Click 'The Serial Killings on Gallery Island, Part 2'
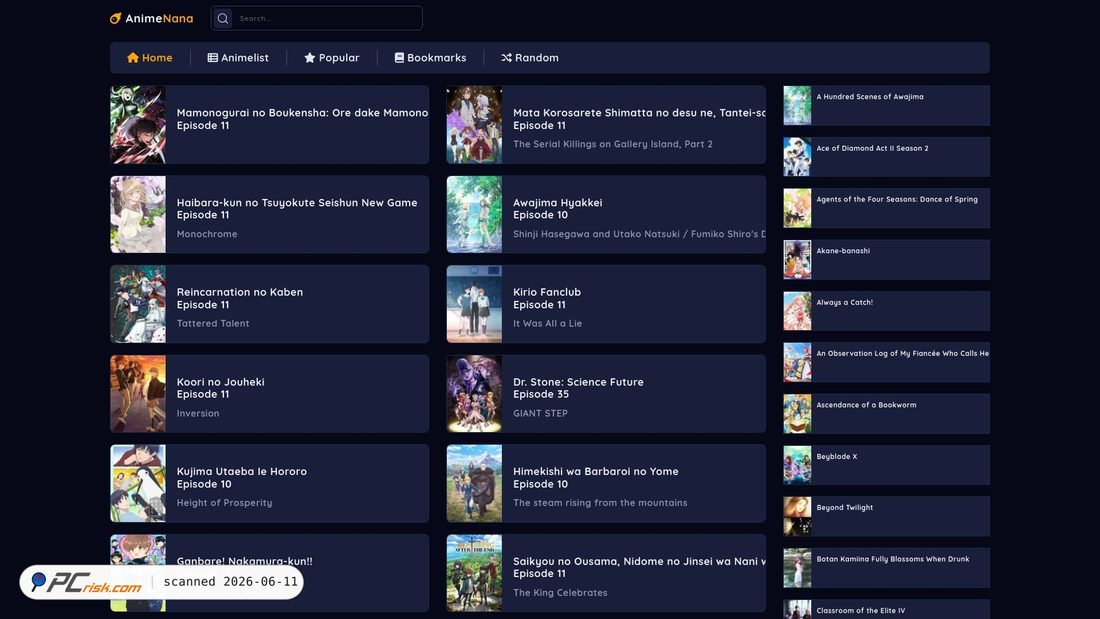1100x619 pixels. pos(612,144)
